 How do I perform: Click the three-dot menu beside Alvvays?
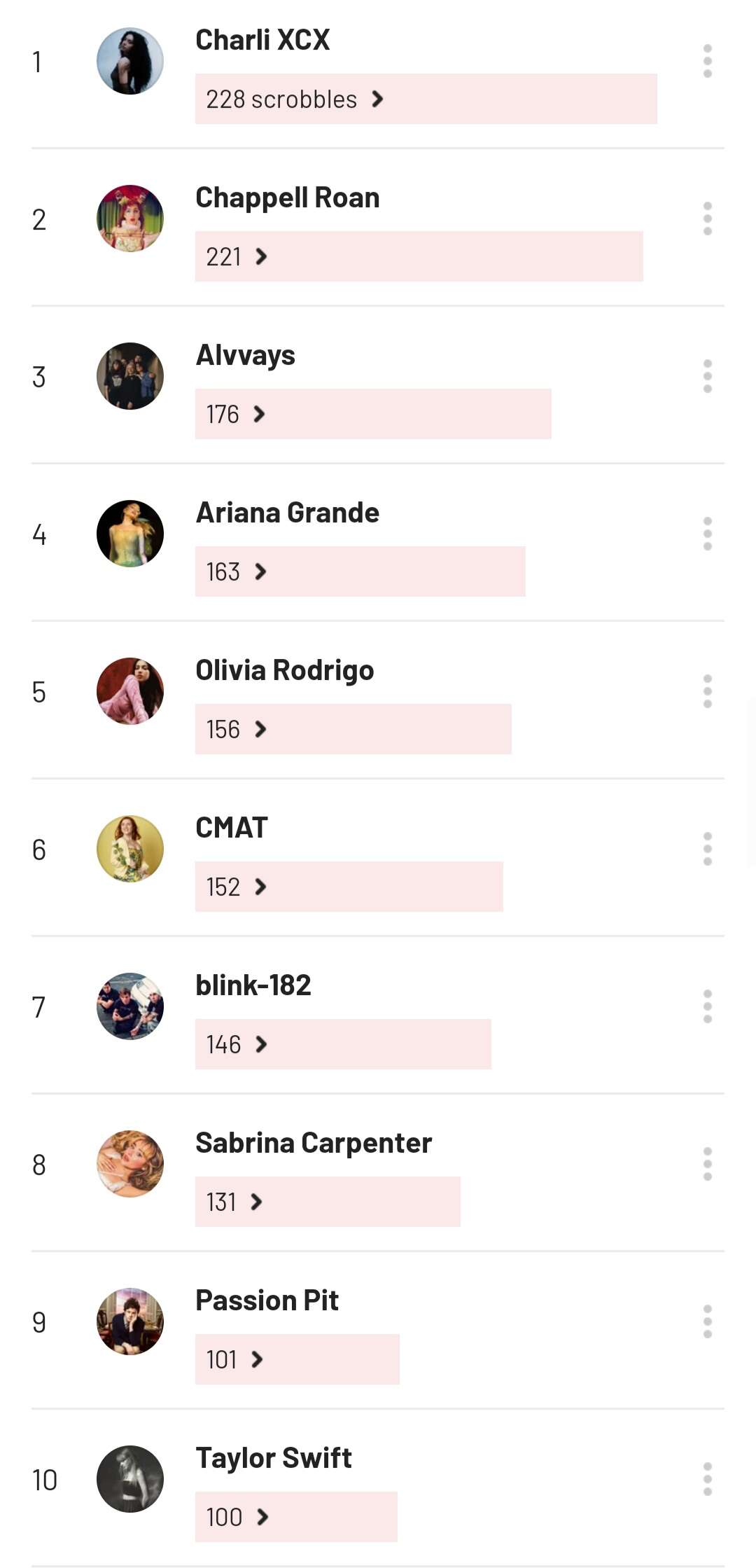click(x=707, y=376)
